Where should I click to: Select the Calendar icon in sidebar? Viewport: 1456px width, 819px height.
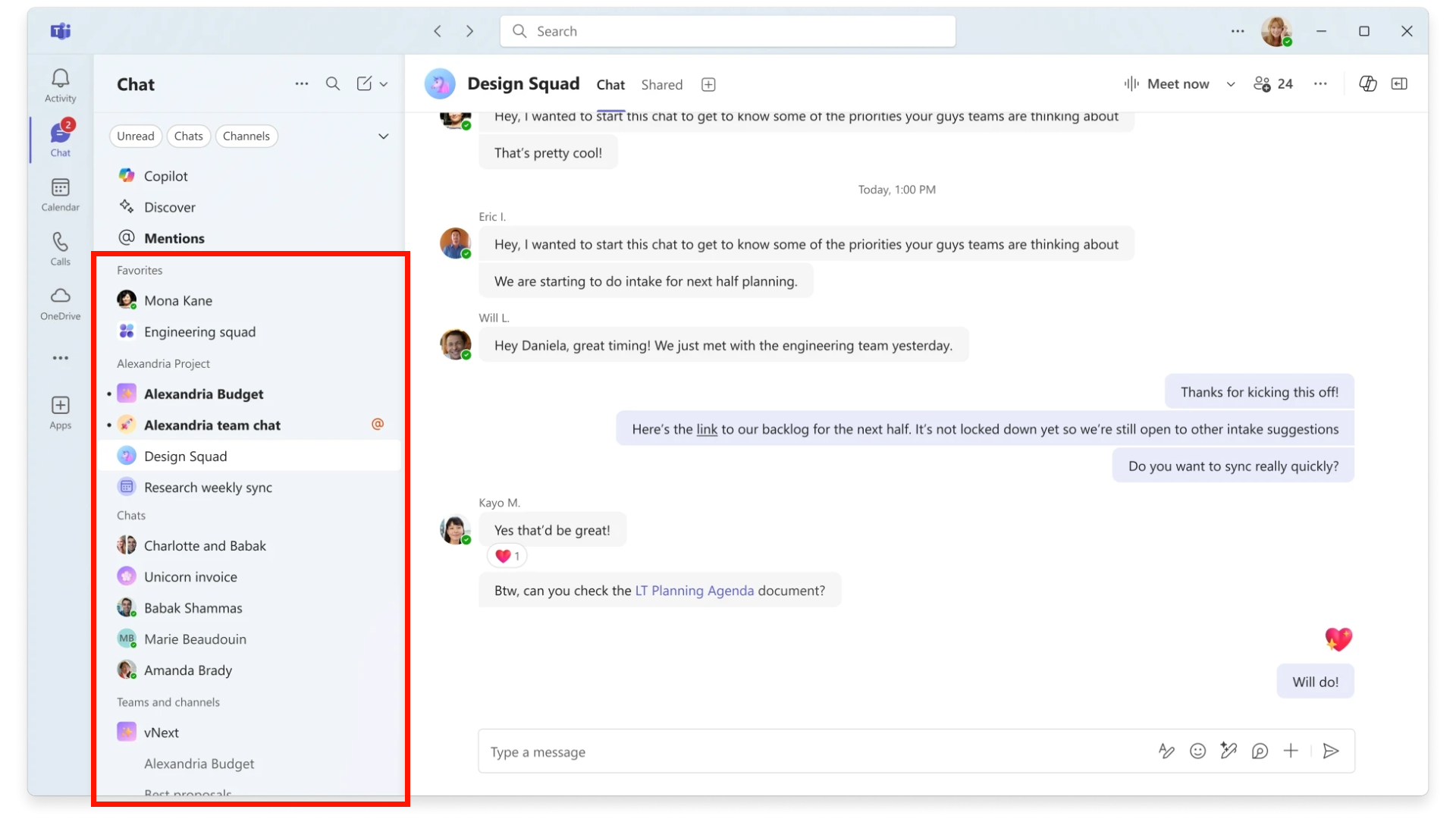(60, 193)
